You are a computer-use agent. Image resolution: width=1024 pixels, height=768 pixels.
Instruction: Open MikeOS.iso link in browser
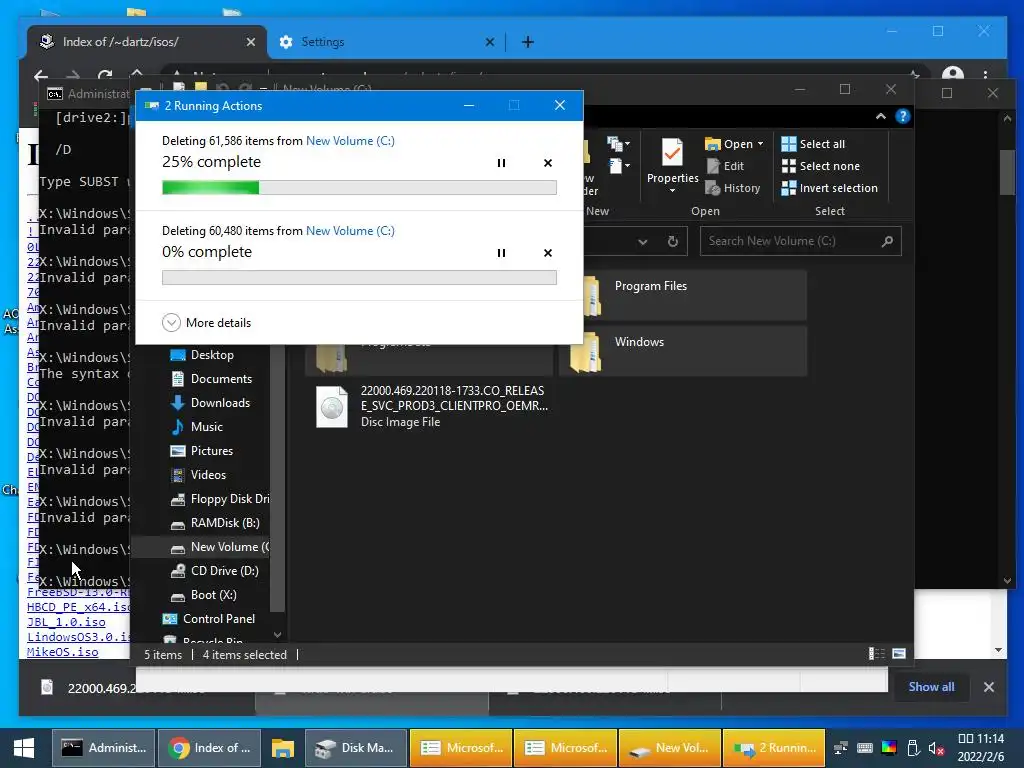tap(63, 652)
